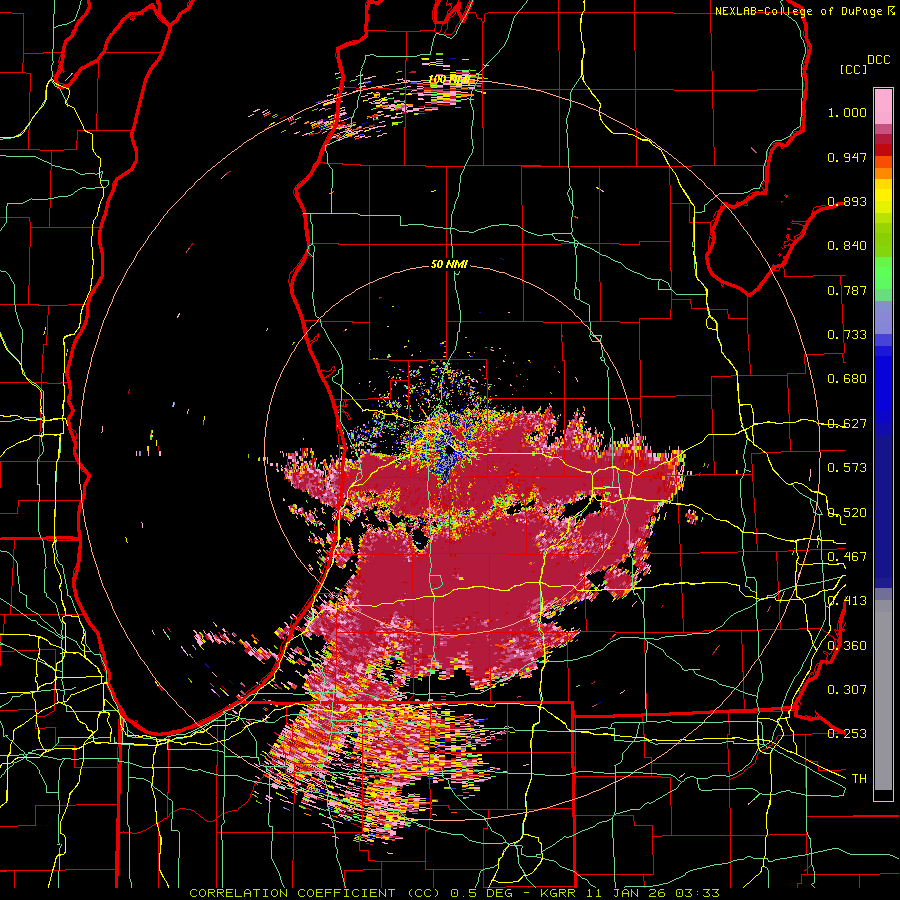Select the 0.627 scale value

847,424
